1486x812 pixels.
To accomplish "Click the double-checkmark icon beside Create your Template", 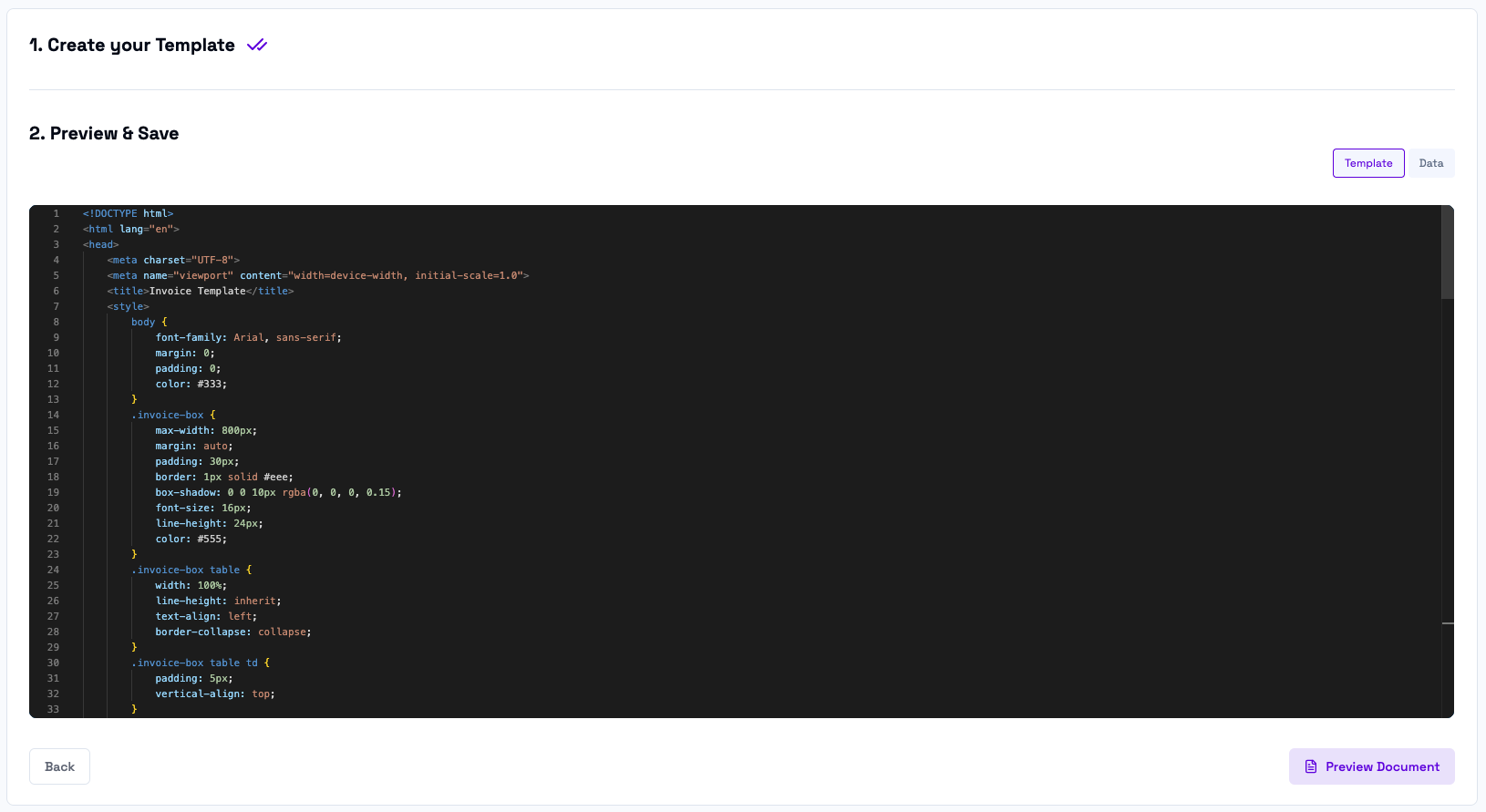I will coord(257,46).
